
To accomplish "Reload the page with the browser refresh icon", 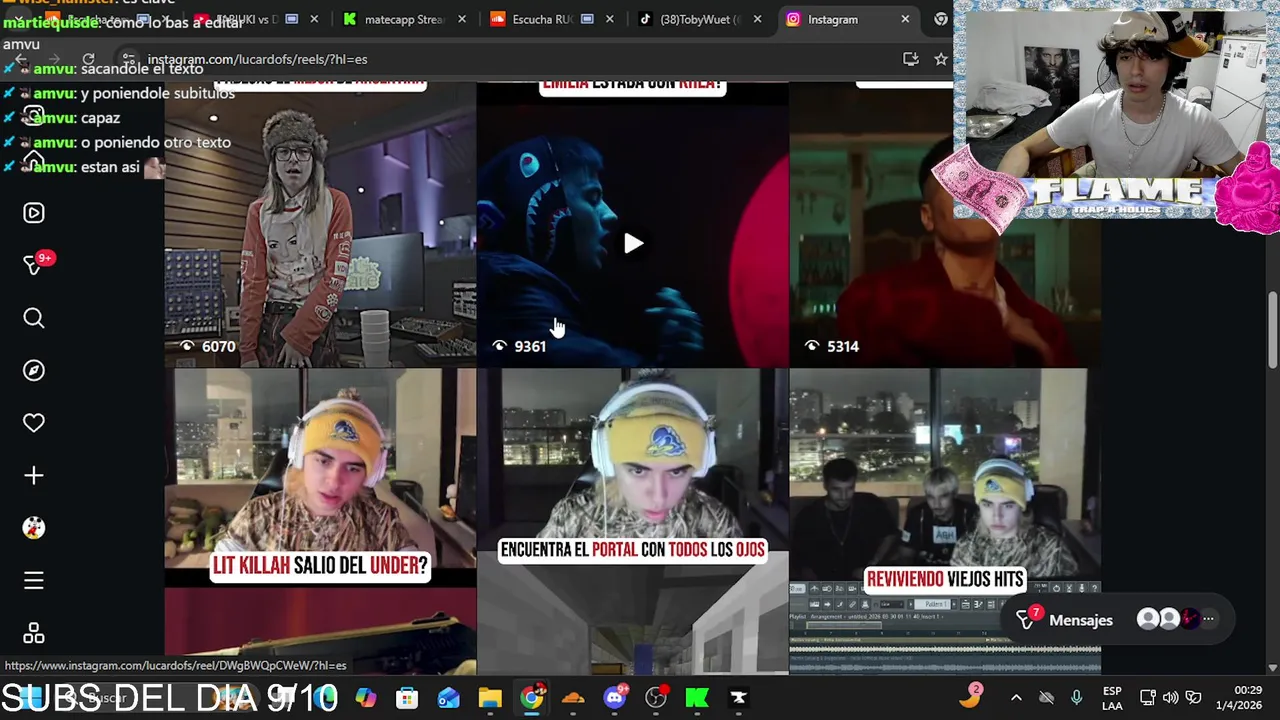I will tap(88, 60).
